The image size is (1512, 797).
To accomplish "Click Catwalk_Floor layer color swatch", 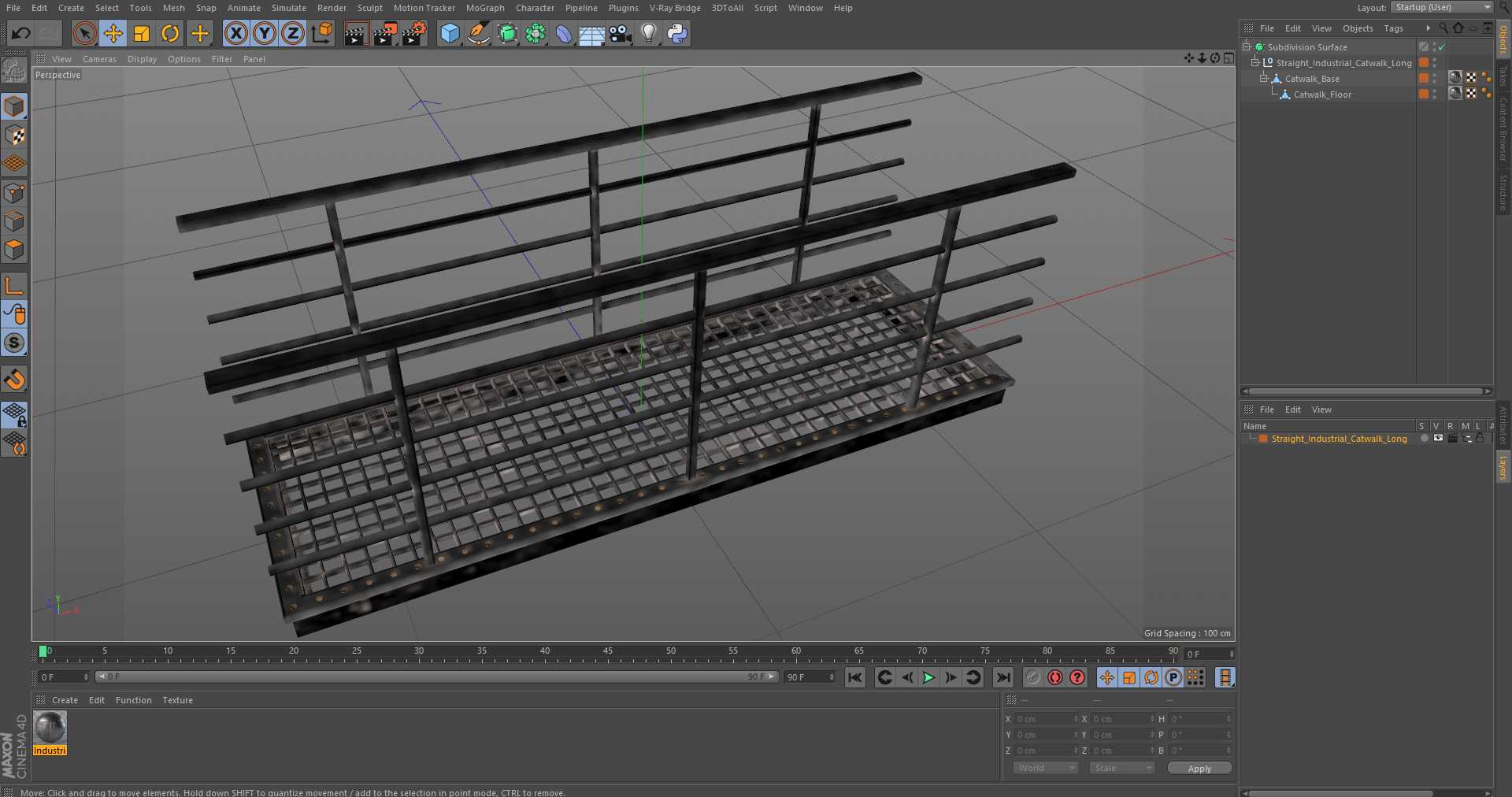I will pyautogui.click(x=1424, y=94).
